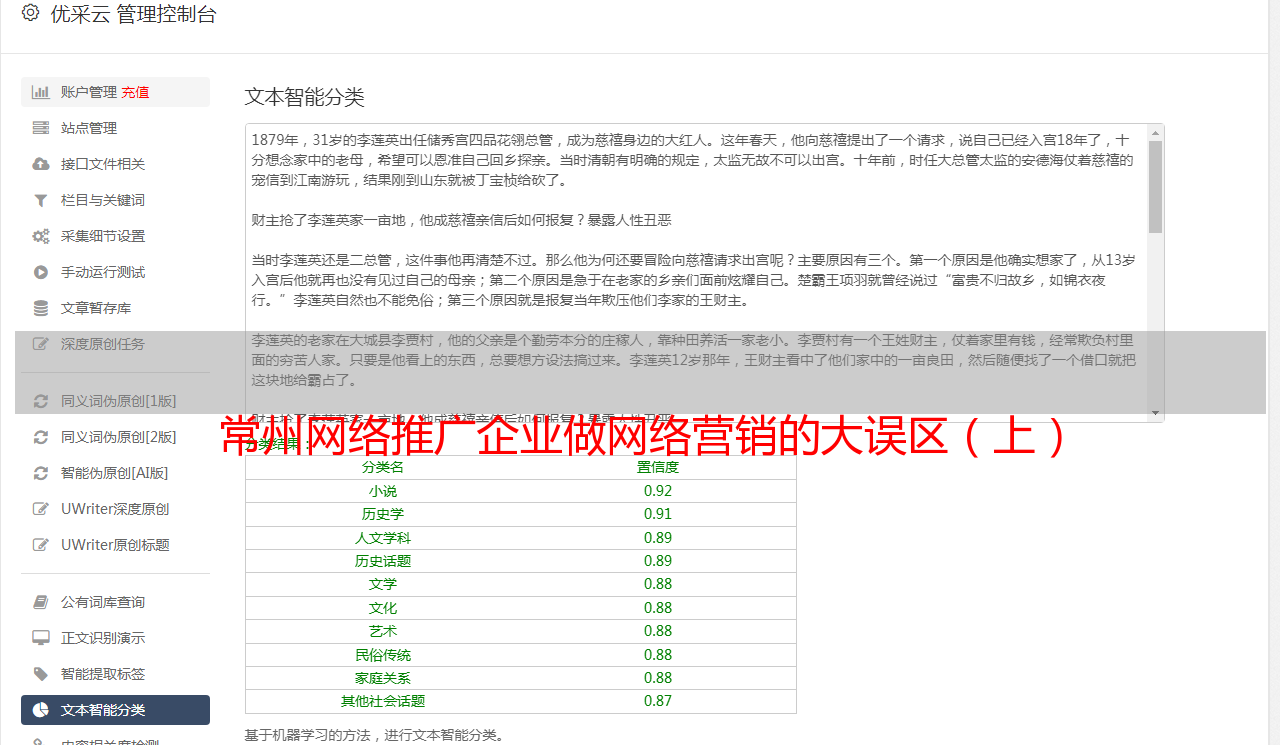Click the refresh icon for 同义词伪原创[1版]
The image size is (1280, 745).
click(x=41, y=401)
